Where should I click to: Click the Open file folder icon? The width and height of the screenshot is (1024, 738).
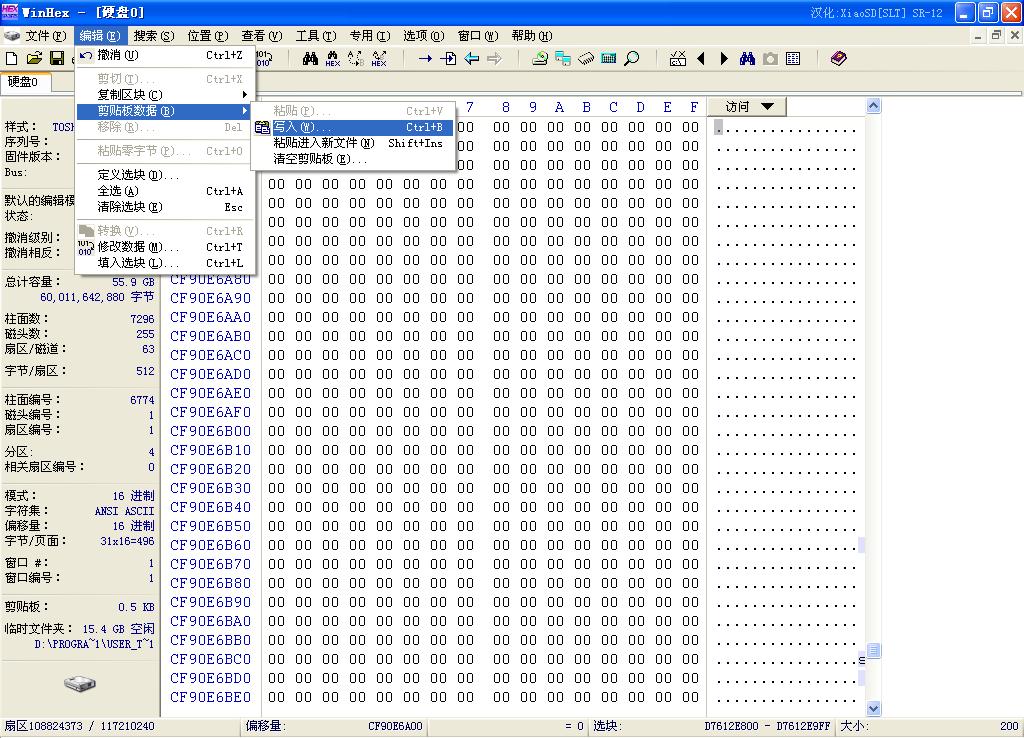coord(34,59)
